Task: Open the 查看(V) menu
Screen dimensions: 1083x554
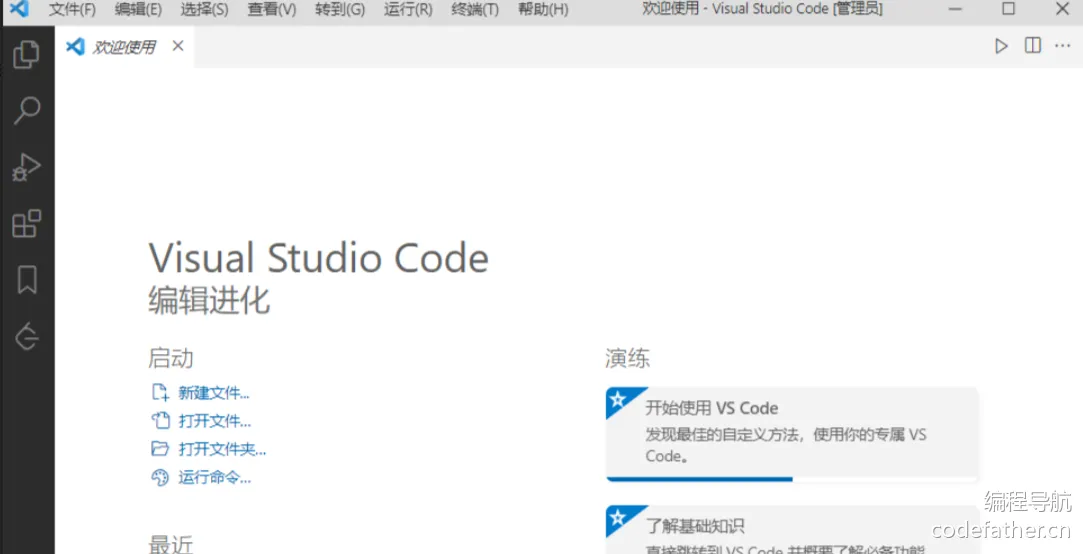Action: [271, 10]
